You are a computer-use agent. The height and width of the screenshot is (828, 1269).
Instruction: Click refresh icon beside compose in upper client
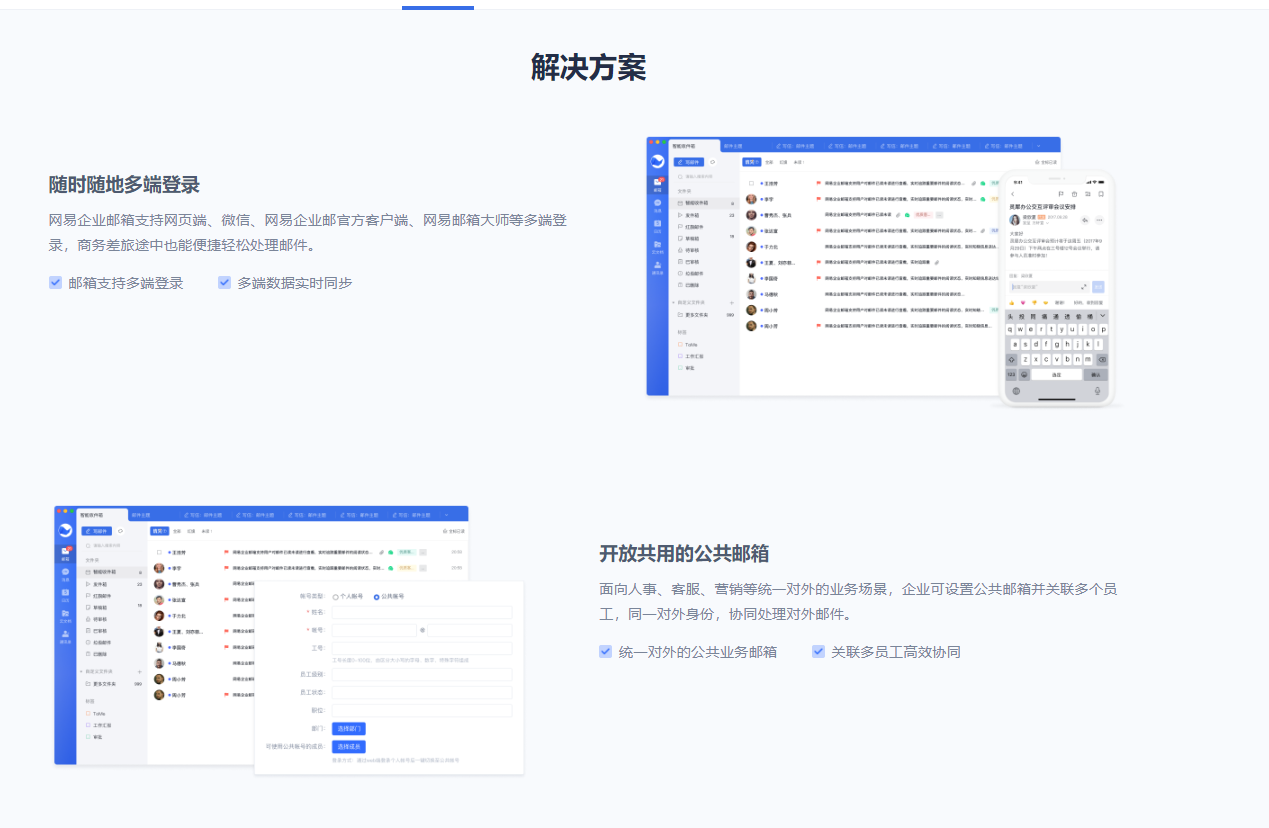pyautogui.click(x=712, y=162)
